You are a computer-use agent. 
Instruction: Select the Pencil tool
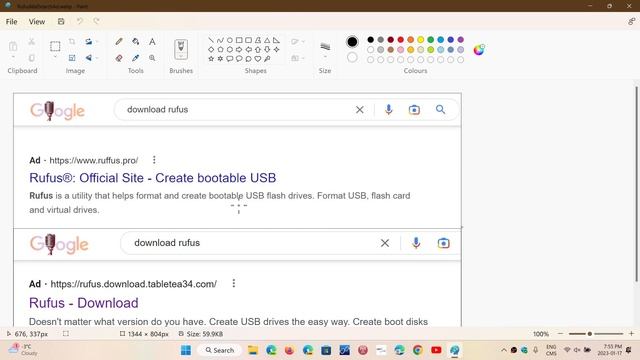pos(119,41)
